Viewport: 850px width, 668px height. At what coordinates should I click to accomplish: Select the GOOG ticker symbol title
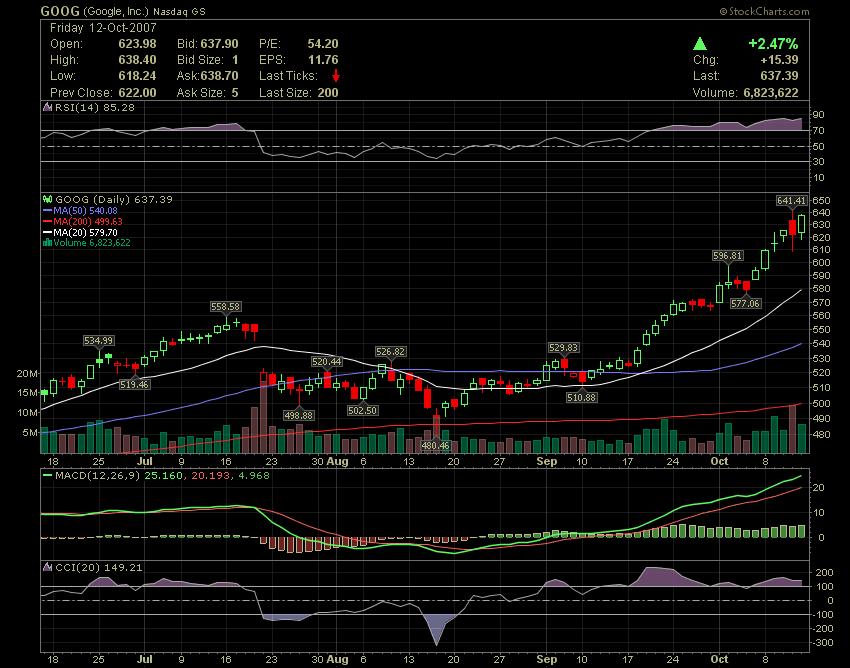click(x=60, y=11)
